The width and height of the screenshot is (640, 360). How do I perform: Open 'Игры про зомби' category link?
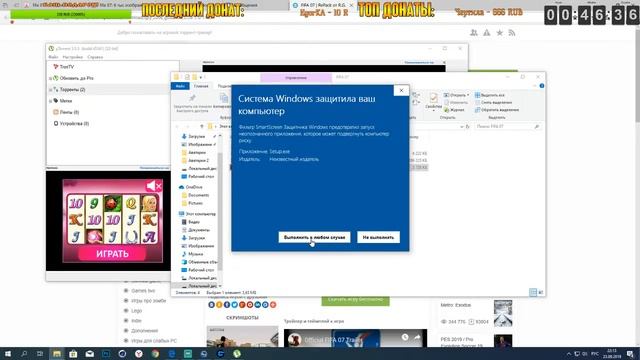tap(149, 300)
